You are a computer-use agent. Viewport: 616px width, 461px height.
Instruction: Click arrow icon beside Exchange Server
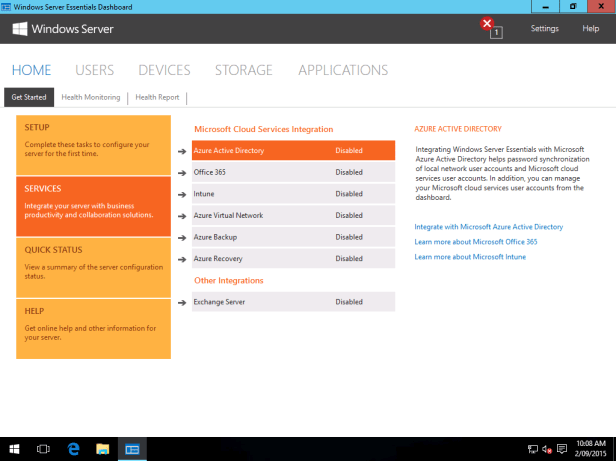182,302
